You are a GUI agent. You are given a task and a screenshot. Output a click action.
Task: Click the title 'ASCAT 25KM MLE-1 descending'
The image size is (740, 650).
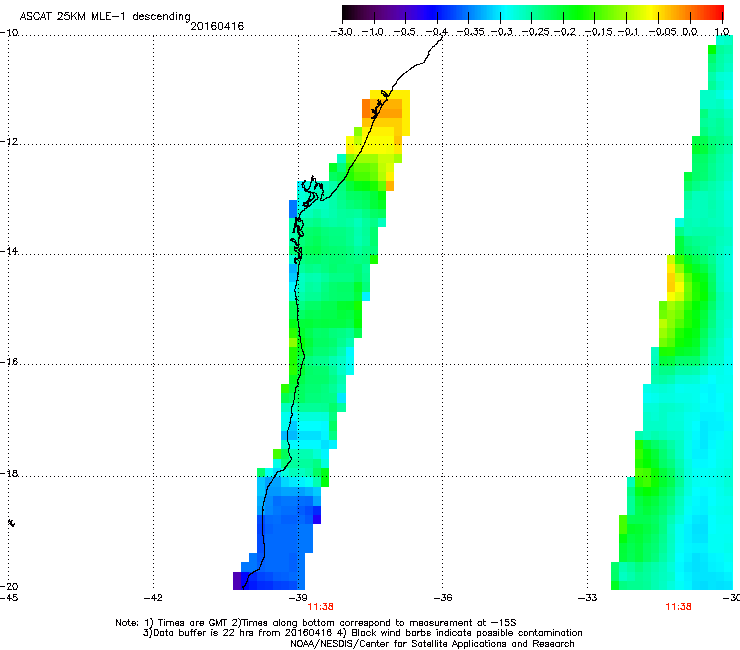coord(105,17)
